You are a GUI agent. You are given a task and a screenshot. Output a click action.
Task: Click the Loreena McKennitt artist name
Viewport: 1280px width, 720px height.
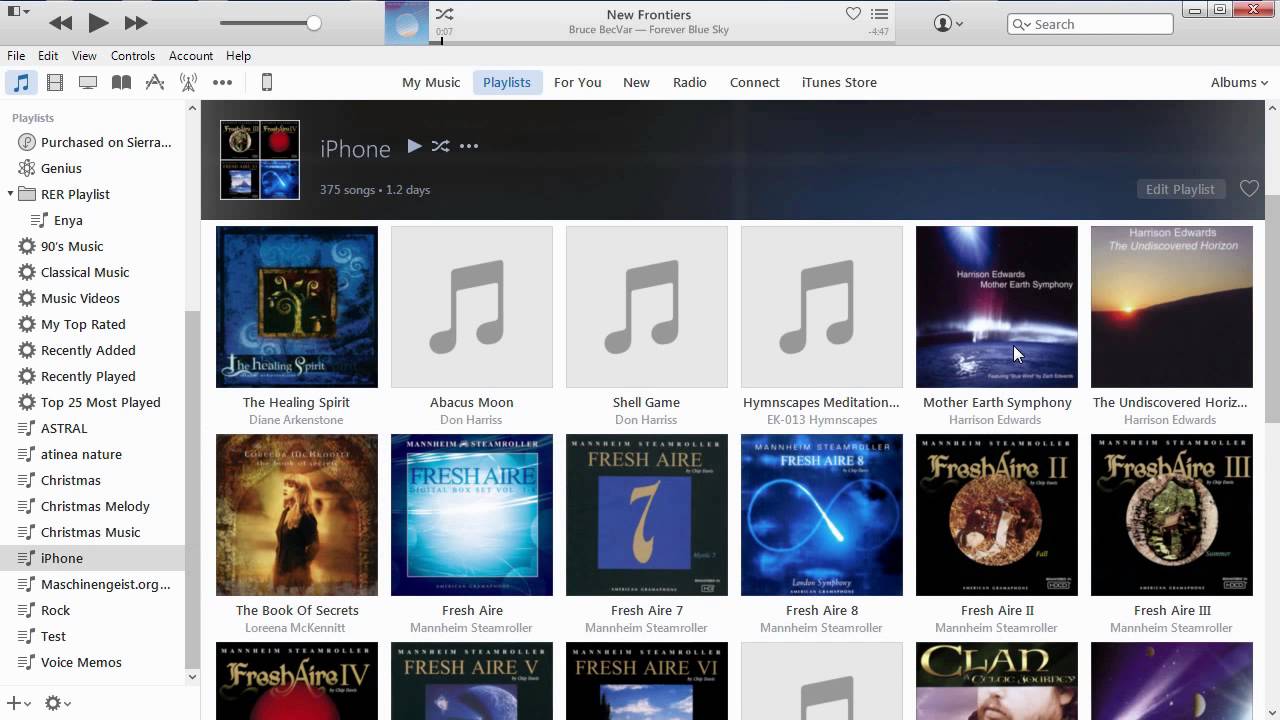point(295,628)
